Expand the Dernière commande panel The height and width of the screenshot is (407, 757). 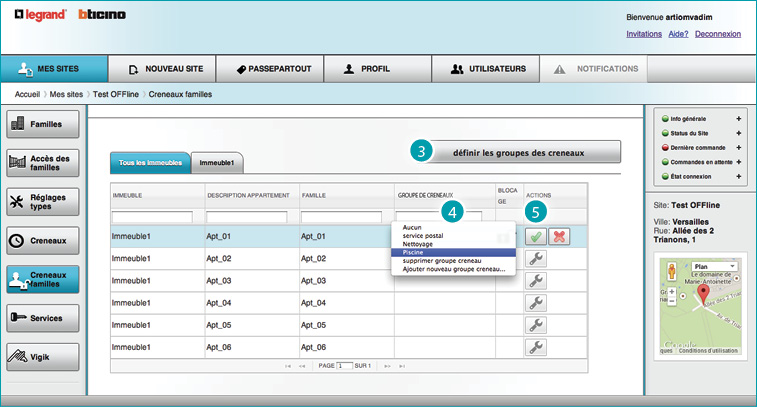pyautogui.click(x=738, y=147)
